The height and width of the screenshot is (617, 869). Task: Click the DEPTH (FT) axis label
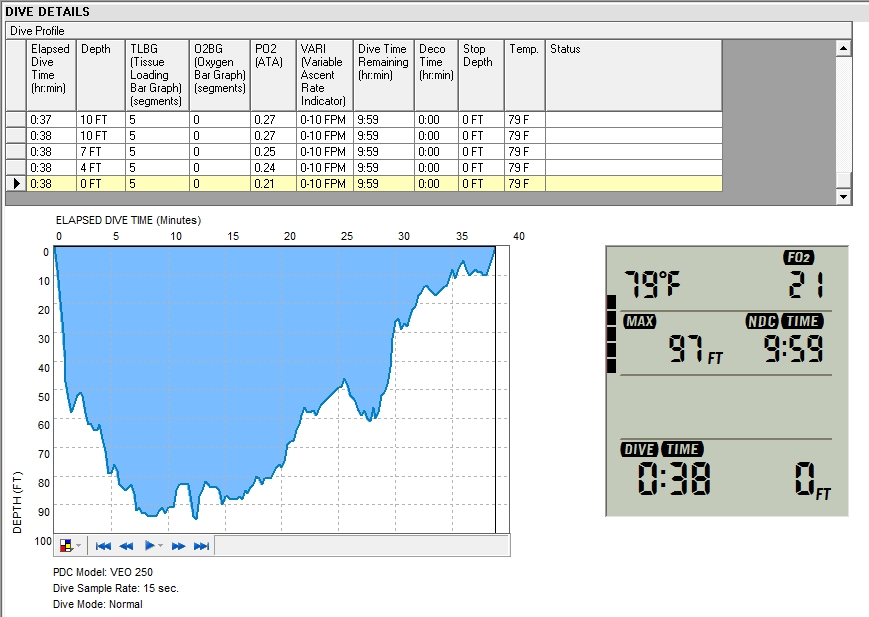pyautogui.click(x=17, y=502)
